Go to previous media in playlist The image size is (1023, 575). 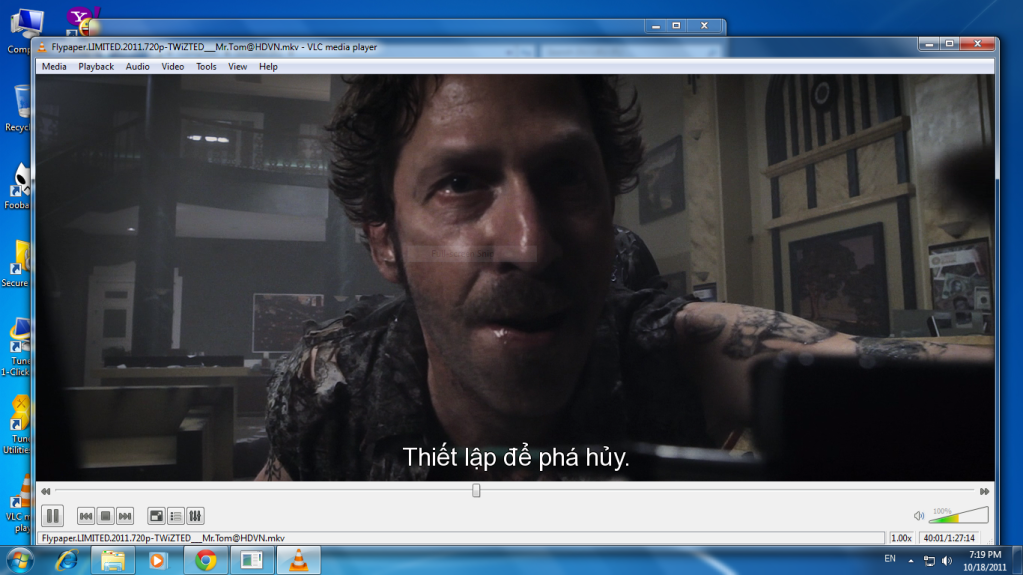(85, 516)
